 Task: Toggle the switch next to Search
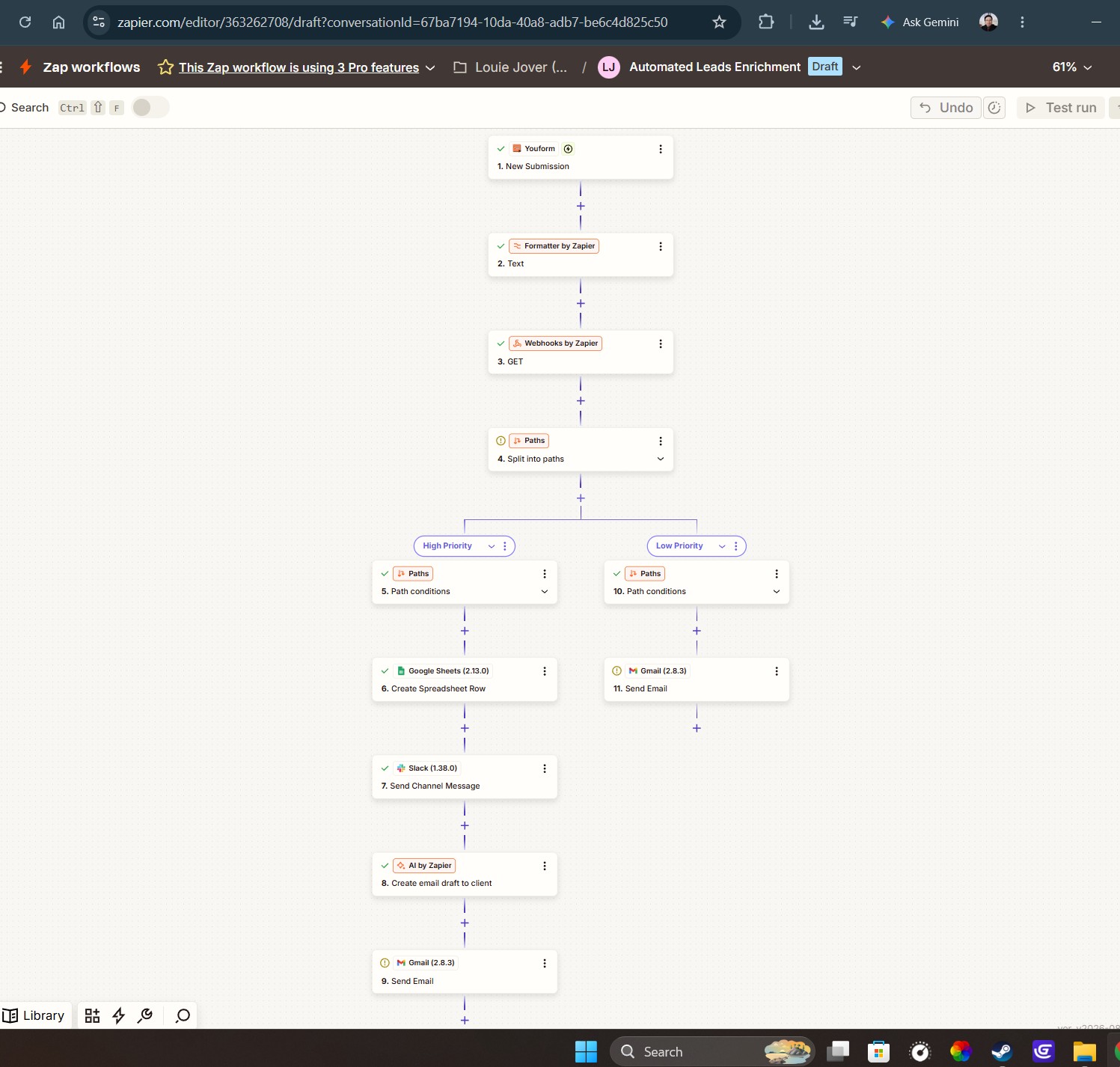150,107
